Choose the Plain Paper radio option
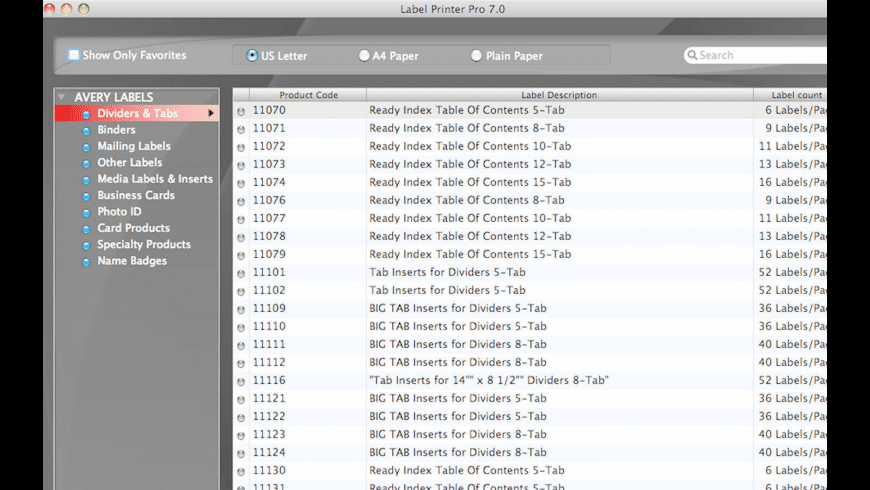The image size is (870, 490). click(476, 56)
